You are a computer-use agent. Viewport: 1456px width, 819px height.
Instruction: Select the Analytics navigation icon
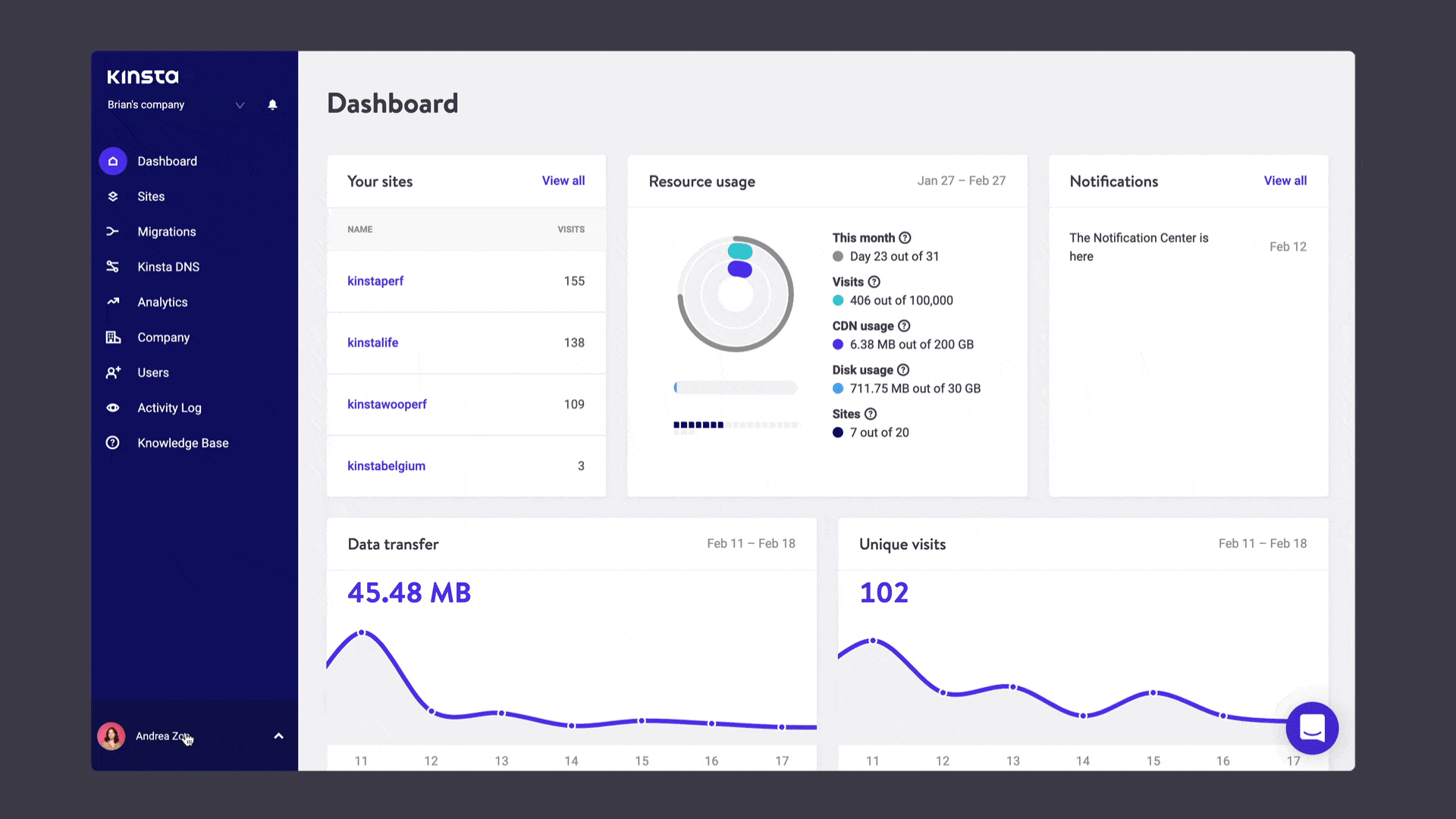(x=112, y=301)
